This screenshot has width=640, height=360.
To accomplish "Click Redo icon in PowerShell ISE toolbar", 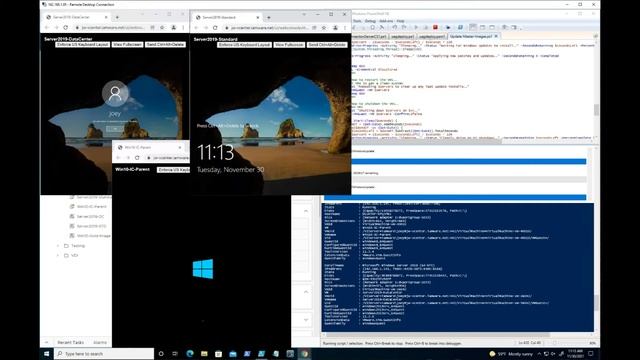I will (x=404, y=27).
